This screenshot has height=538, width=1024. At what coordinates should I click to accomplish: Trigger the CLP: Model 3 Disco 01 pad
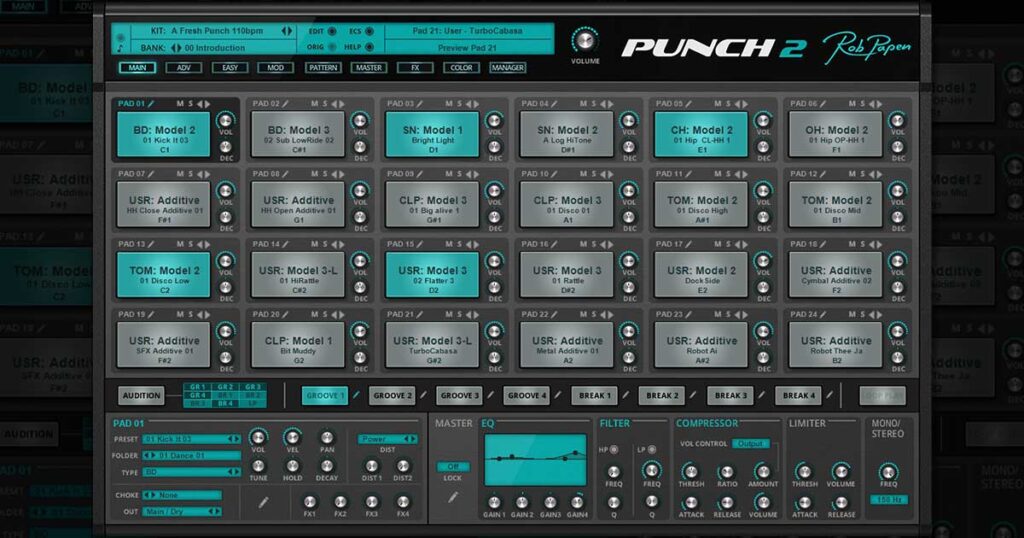[x=567, y=205]
